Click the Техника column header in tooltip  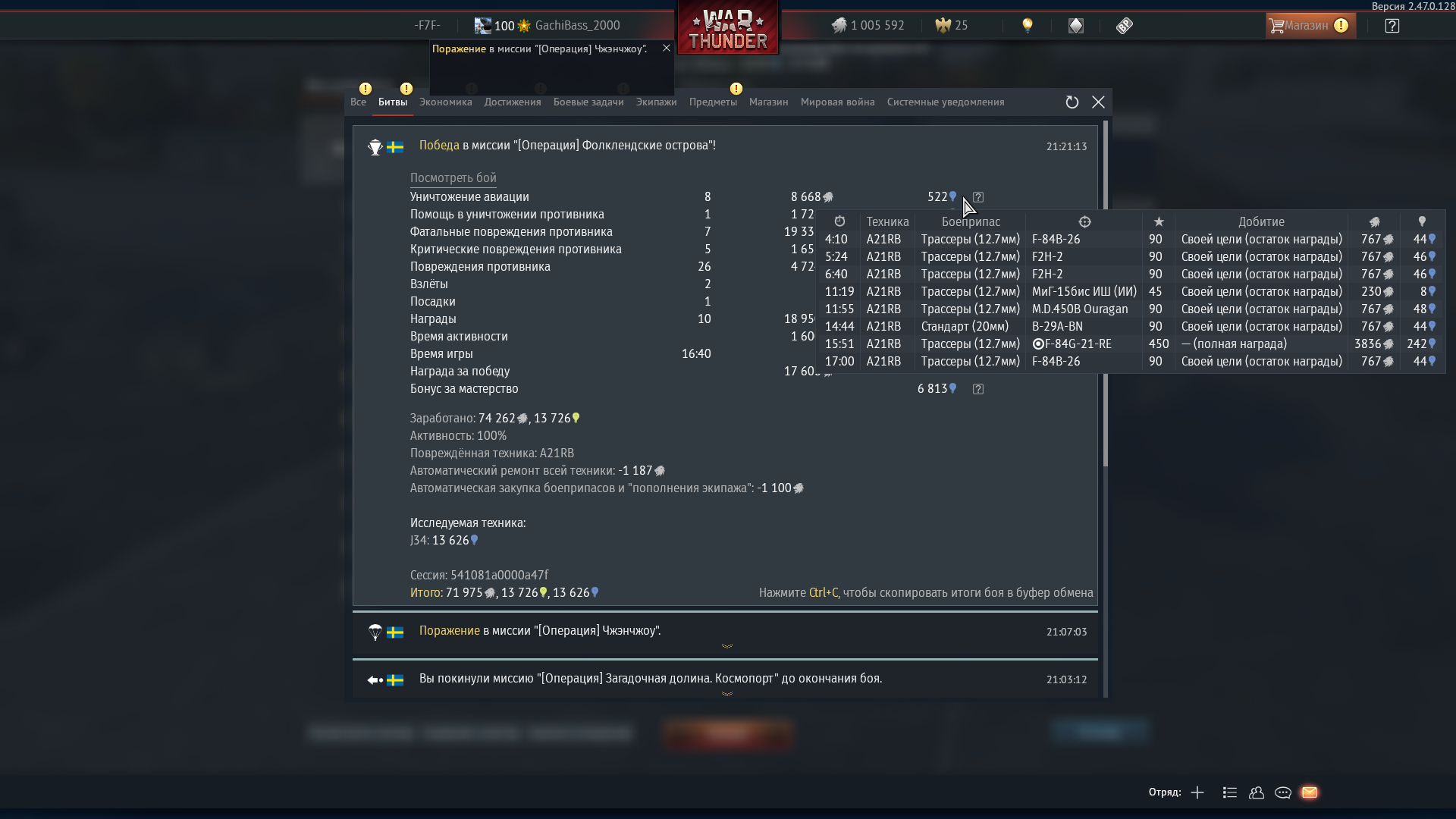point(887,222)
